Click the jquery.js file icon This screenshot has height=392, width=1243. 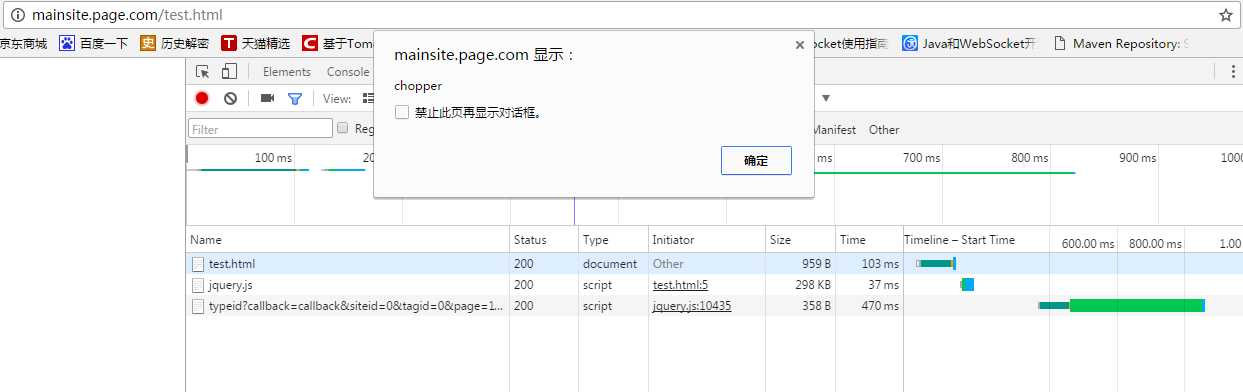[198, 285]
